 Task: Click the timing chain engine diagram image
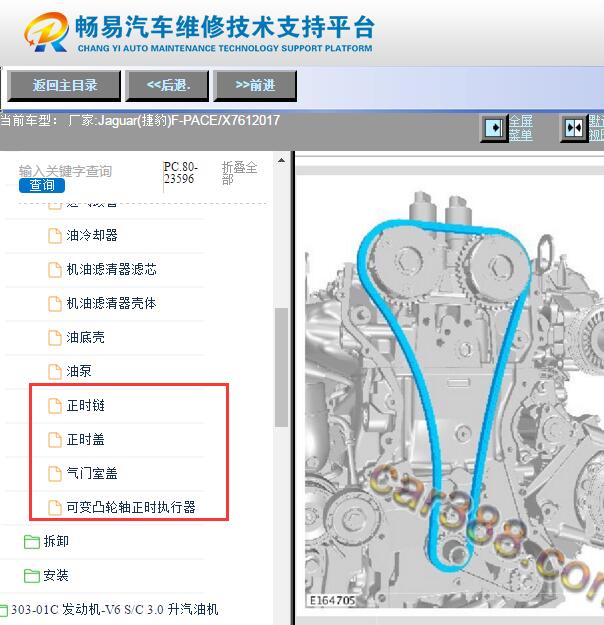pos(454,400)
